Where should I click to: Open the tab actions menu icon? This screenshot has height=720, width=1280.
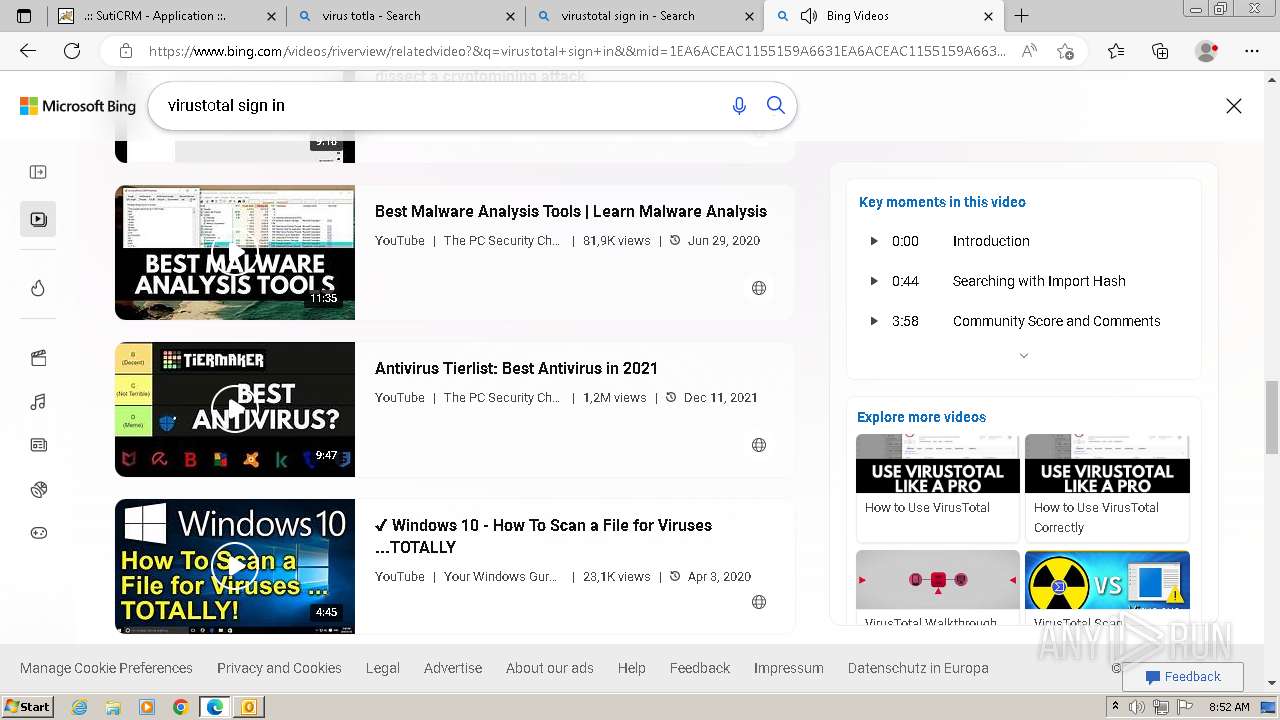tap(24, 16)
